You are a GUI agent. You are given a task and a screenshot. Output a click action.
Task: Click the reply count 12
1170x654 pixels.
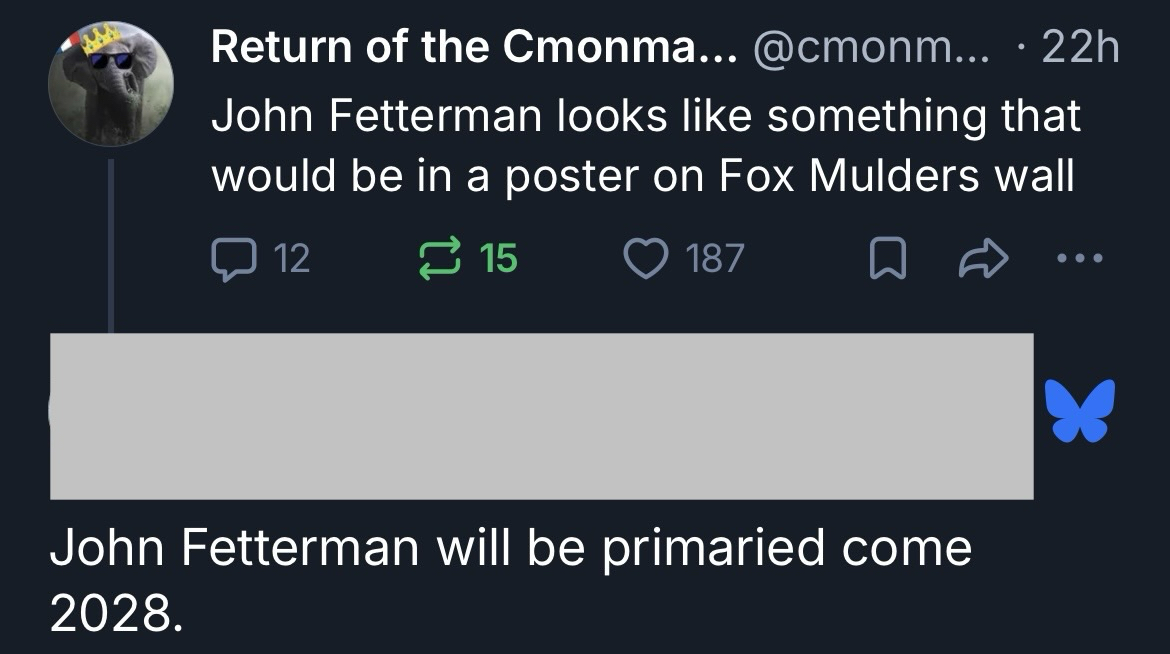coord(291,258)
